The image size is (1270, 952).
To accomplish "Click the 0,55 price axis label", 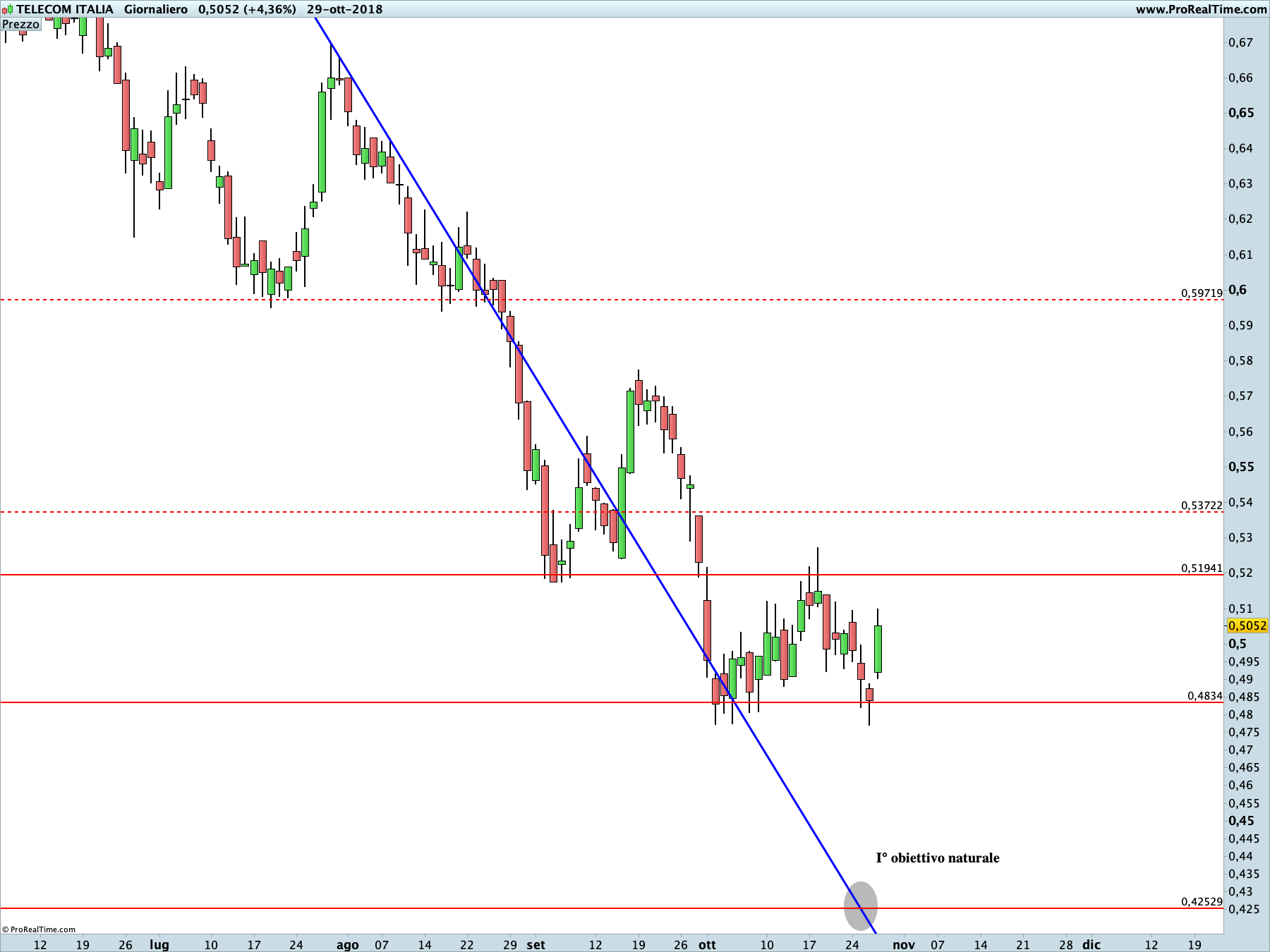I will point(1241,467).
